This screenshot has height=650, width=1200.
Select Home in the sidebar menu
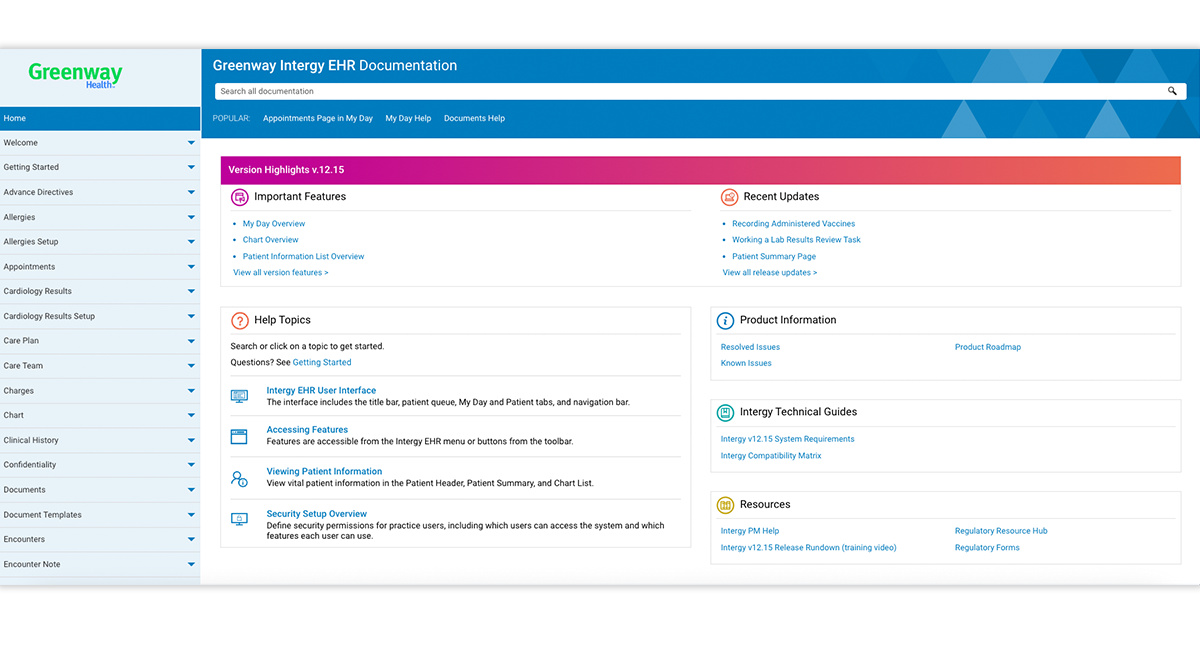pos(100,118)
